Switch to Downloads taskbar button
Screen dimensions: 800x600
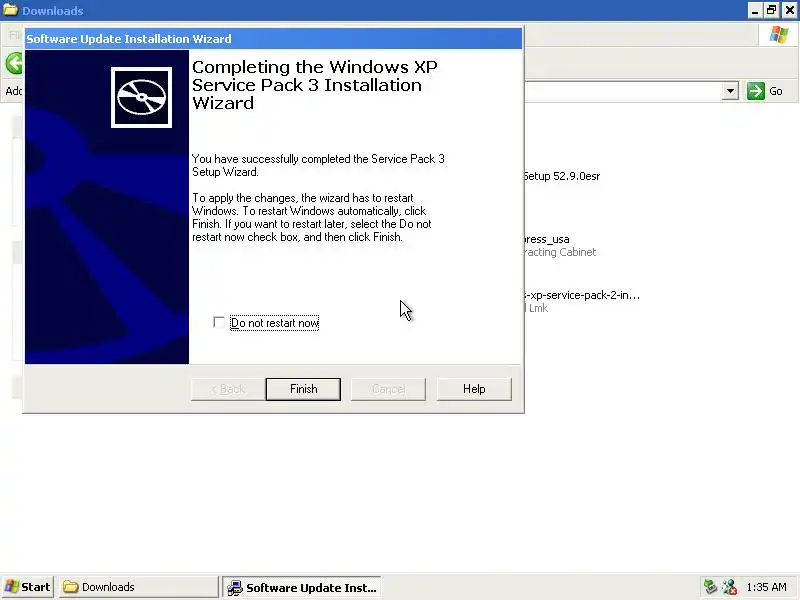(x=138, y=587)
